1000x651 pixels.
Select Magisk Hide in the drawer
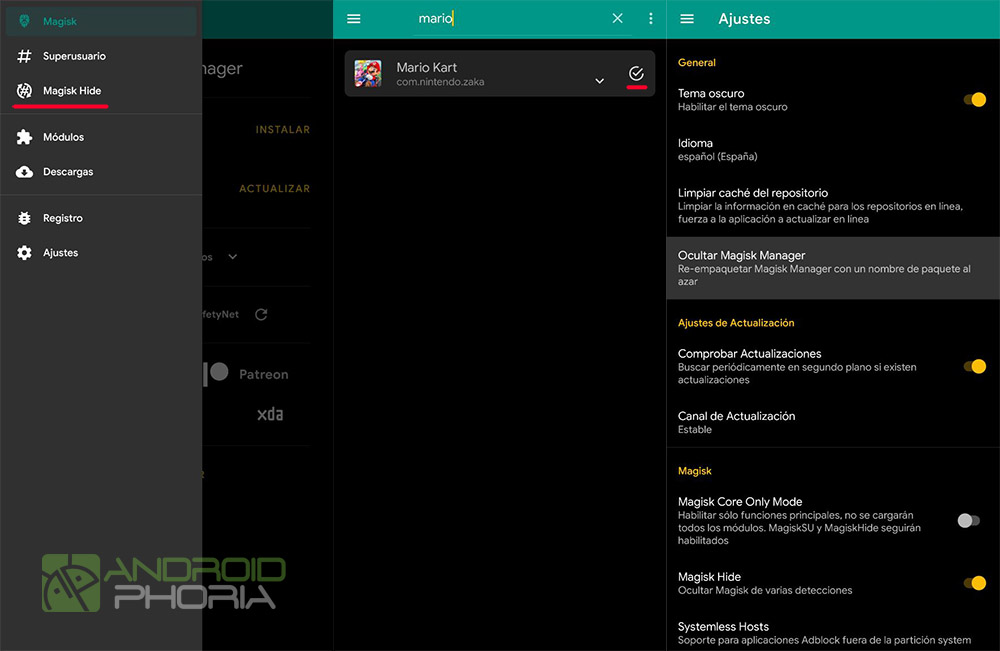click(101, 91)
